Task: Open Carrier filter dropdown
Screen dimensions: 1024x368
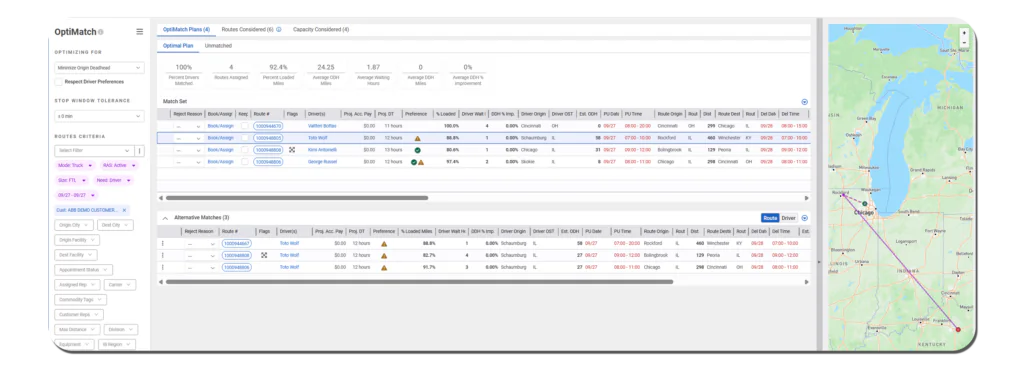Action: pyautogui.click(x=120, y=284)
